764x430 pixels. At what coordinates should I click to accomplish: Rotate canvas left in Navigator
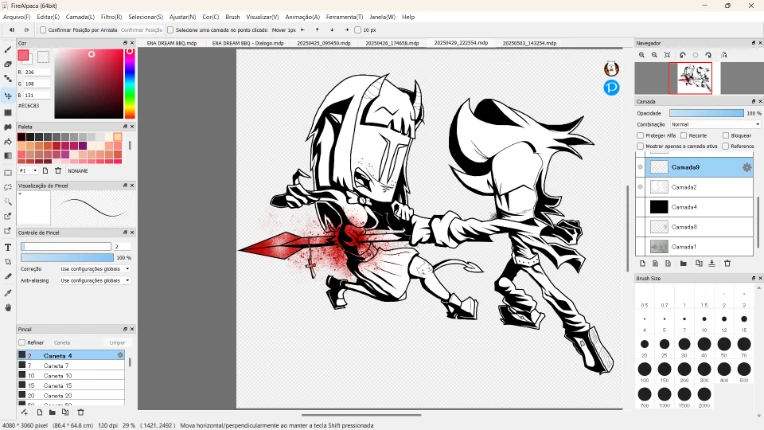683,55
